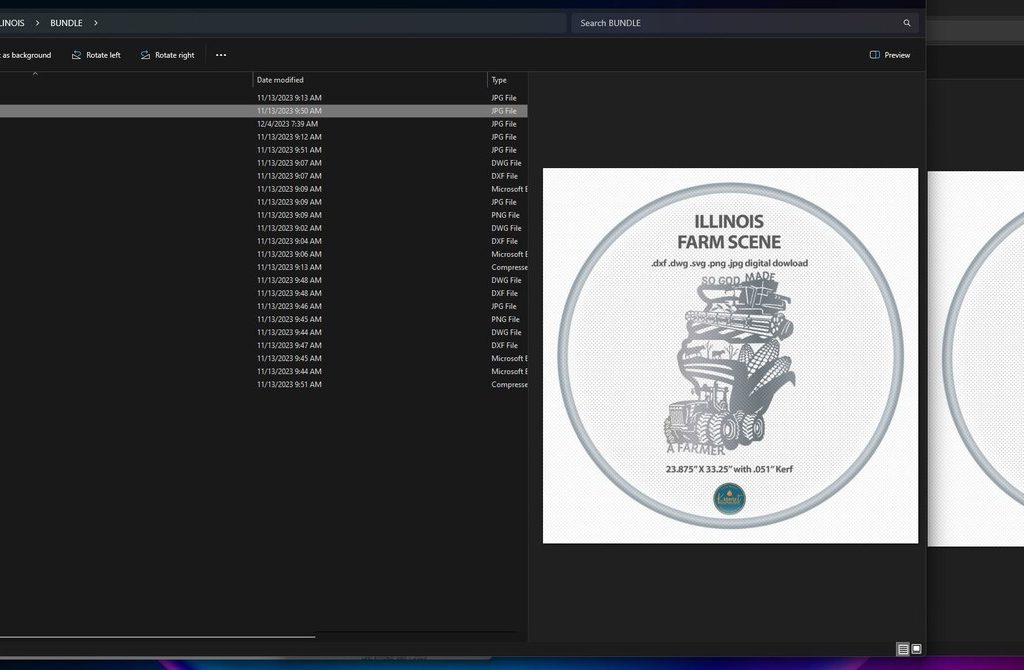Sort by Date modified column header
1024x670 pixels.
pyautogui.click(x=280, y=80)
